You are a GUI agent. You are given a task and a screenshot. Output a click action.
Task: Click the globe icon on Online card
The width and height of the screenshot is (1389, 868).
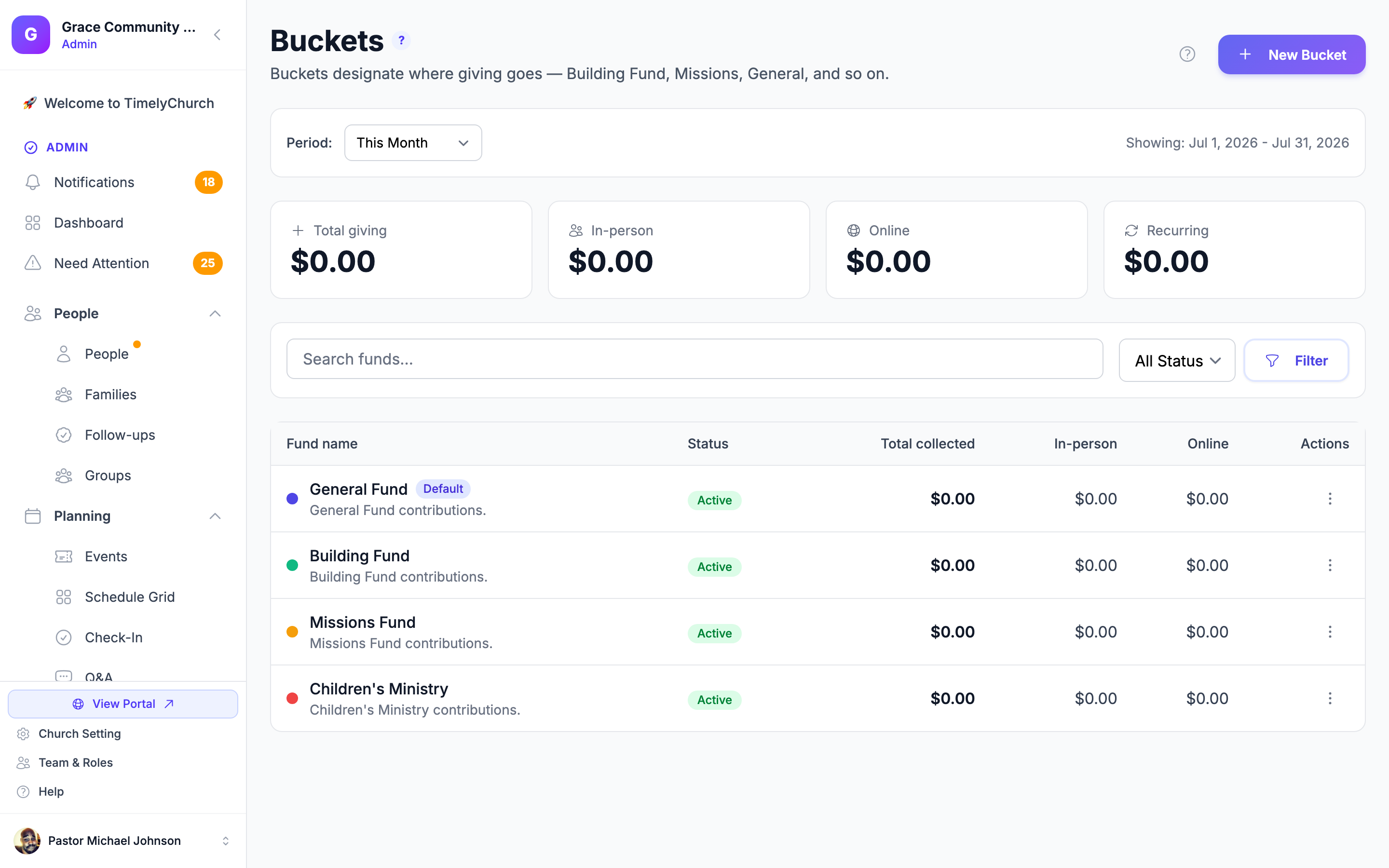coord(854,230)
